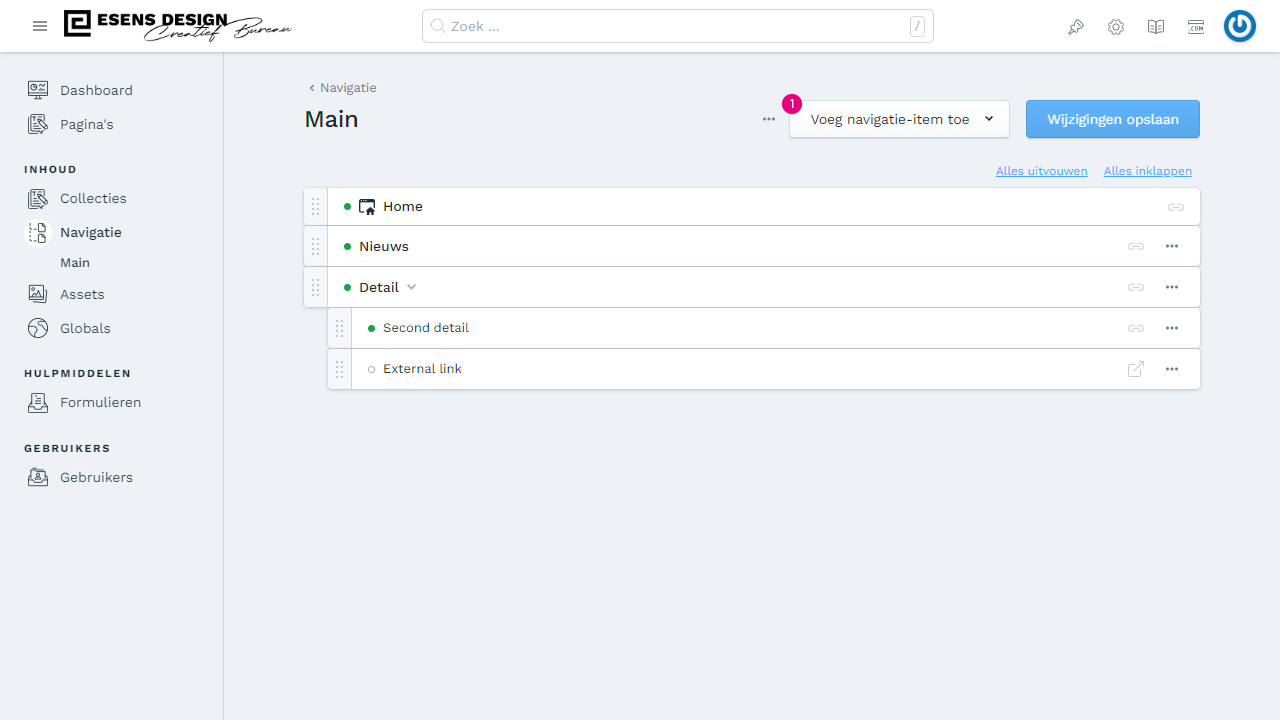Open the three-dot menu next to Main title
This screenshot has height=720, width=1280.
tap(769, 119)
